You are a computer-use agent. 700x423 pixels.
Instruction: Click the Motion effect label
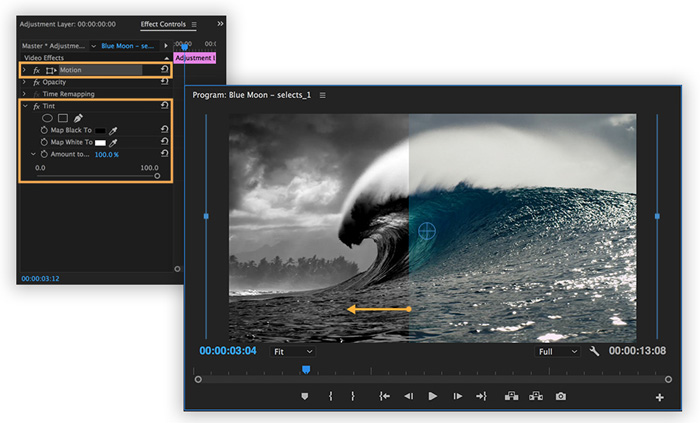point(71,70)
